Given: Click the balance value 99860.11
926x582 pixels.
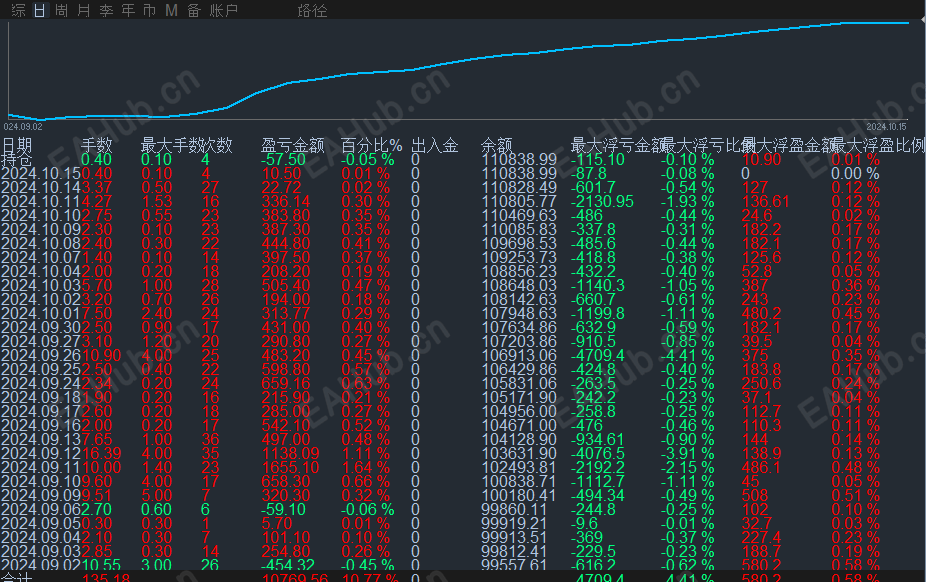Looking at the screenshot, I should pos(514,509).
